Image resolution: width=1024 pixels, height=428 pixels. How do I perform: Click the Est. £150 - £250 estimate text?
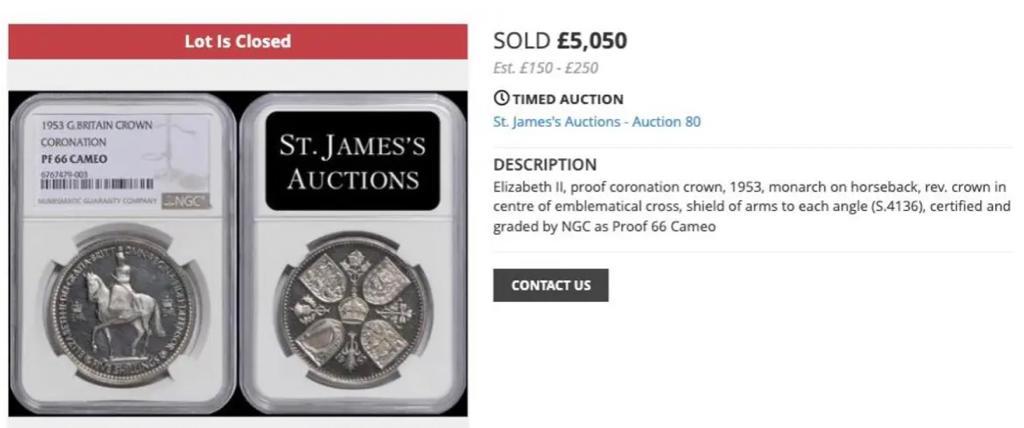(545, 68)
